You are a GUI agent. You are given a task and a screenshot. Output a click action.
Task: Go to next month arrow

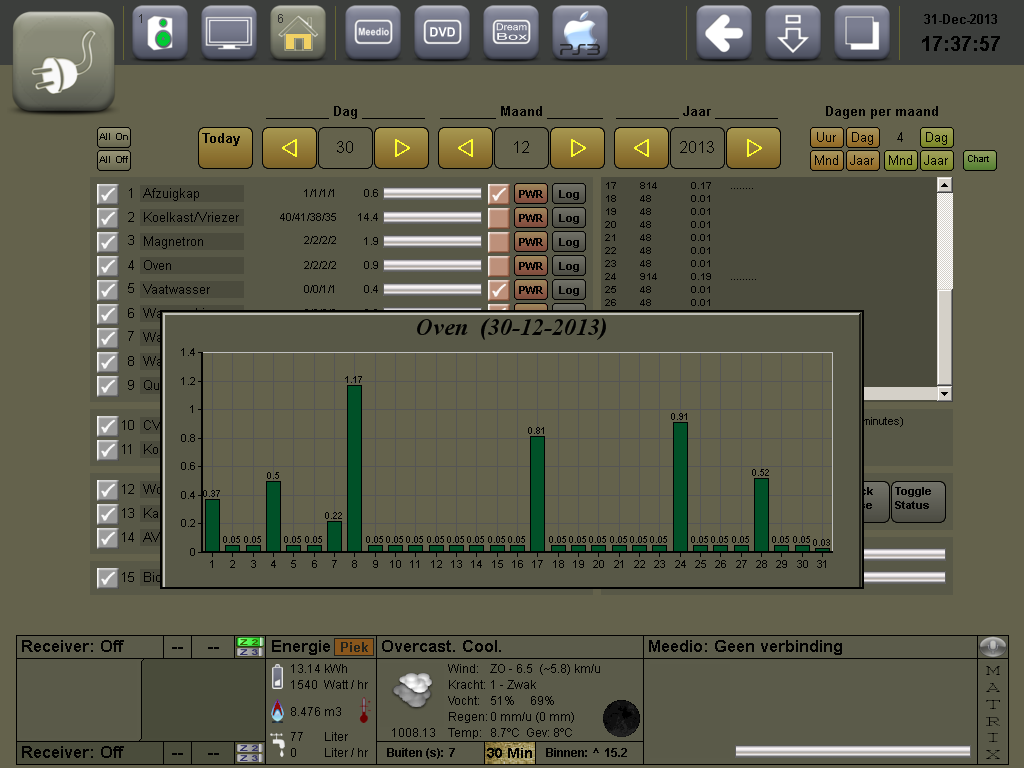tap(577, 148)
